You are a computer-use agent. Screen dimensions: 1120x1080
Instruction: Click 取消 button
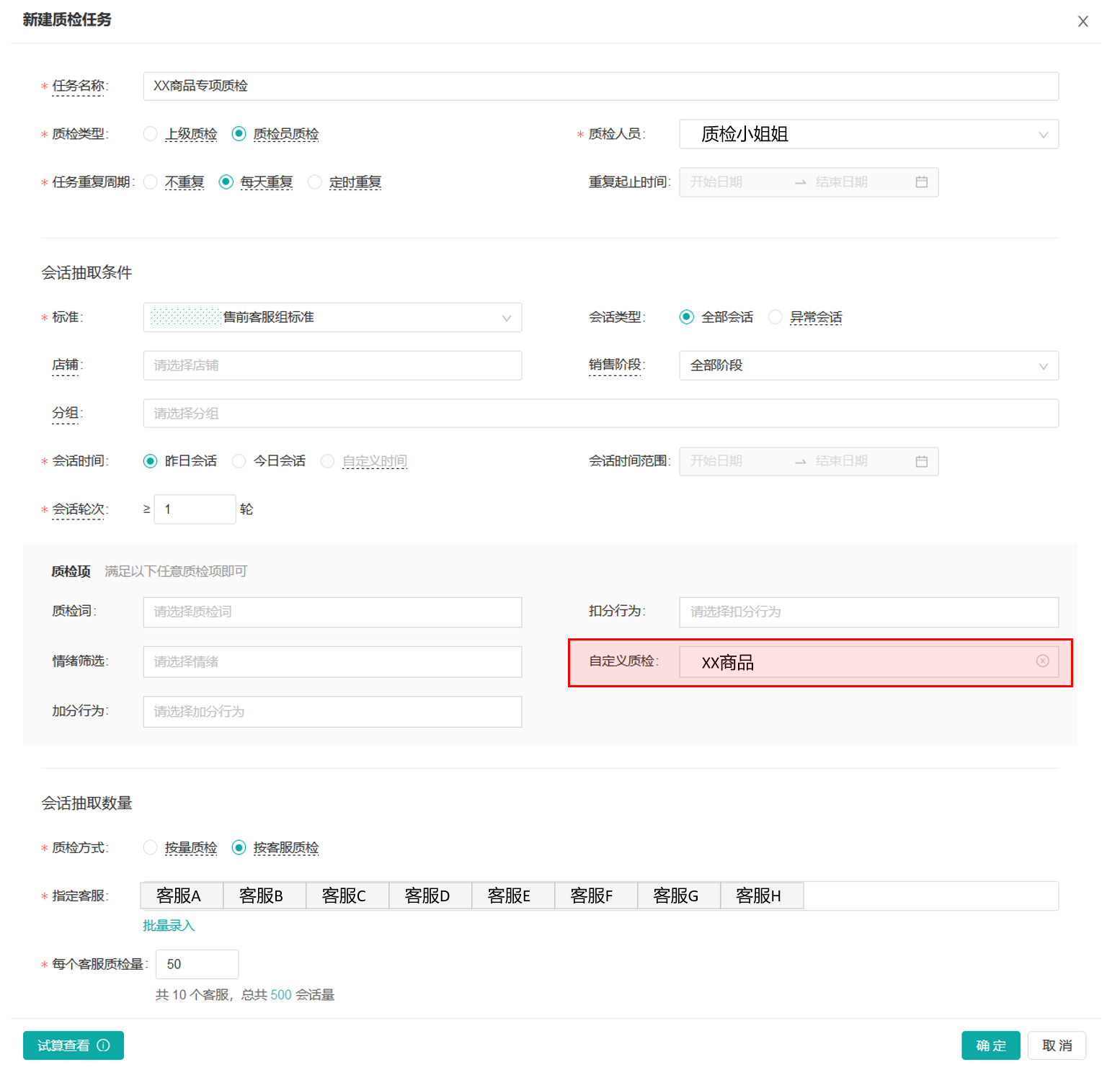tap(1057, 1045)
